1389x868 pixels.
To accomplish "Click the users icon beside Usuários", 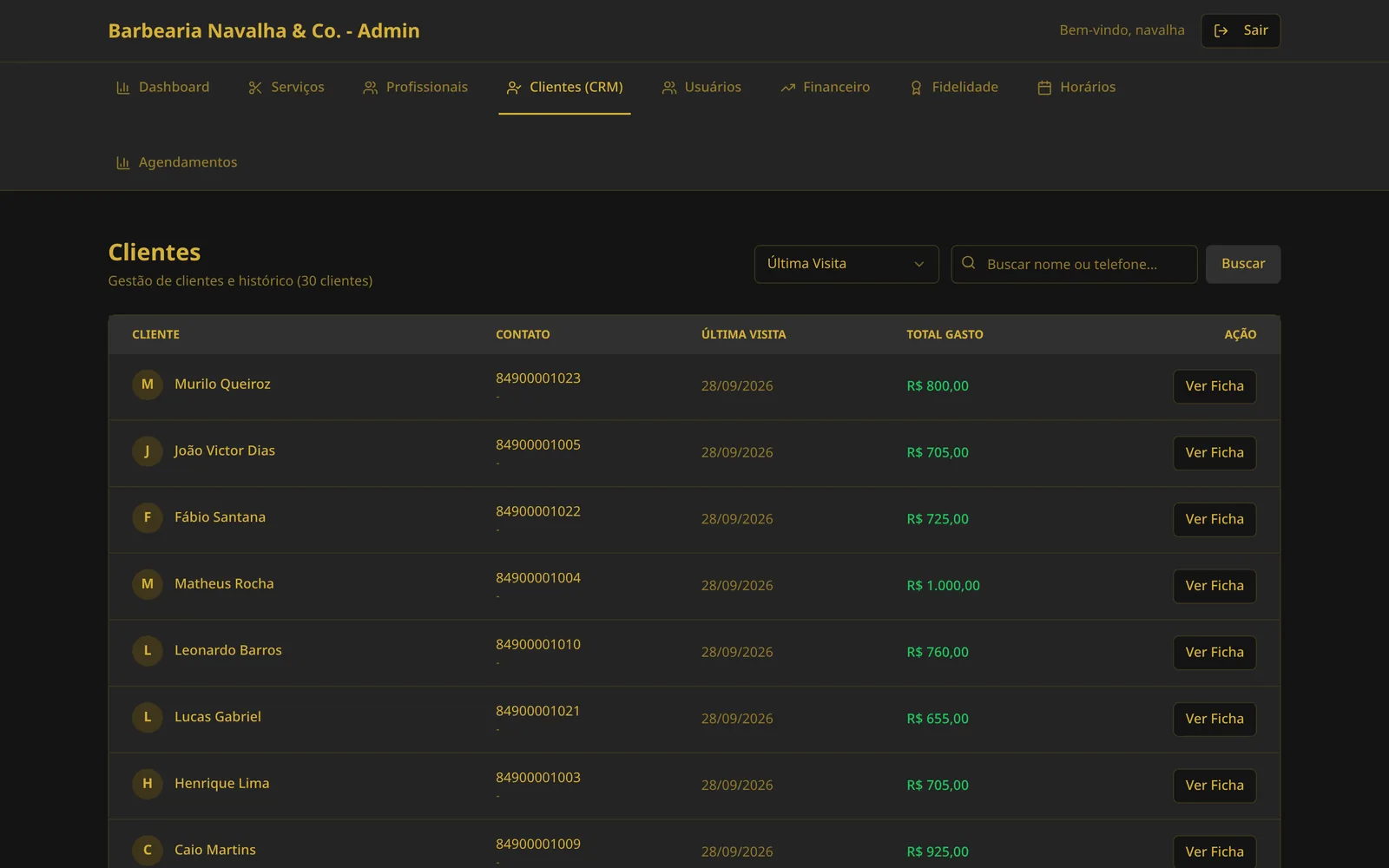I will click(668, 88).
